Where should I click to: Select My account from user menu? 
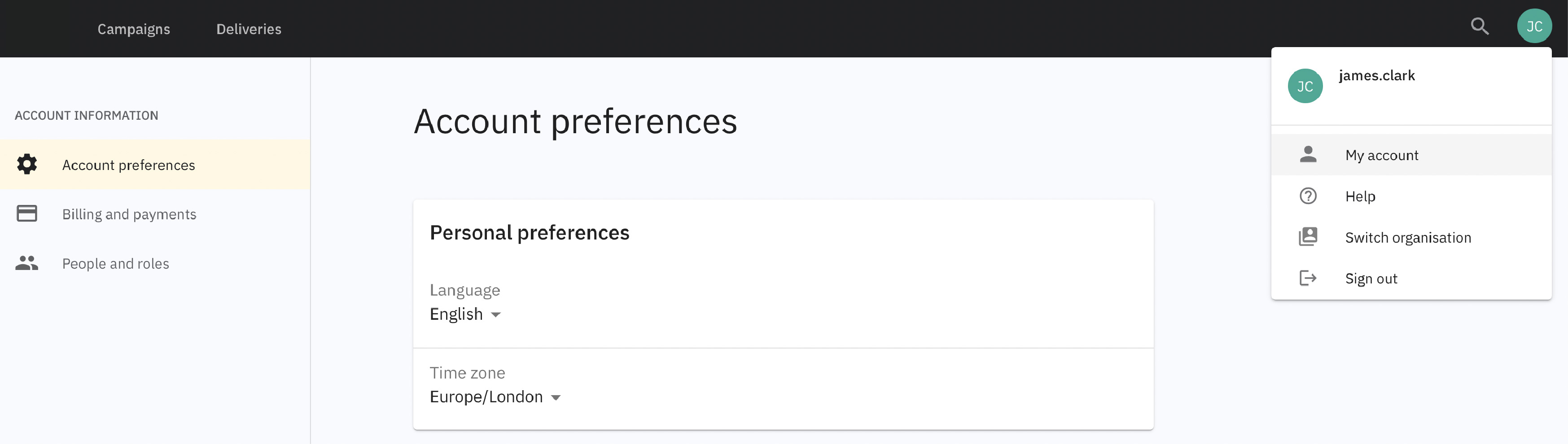[1382, 155]
